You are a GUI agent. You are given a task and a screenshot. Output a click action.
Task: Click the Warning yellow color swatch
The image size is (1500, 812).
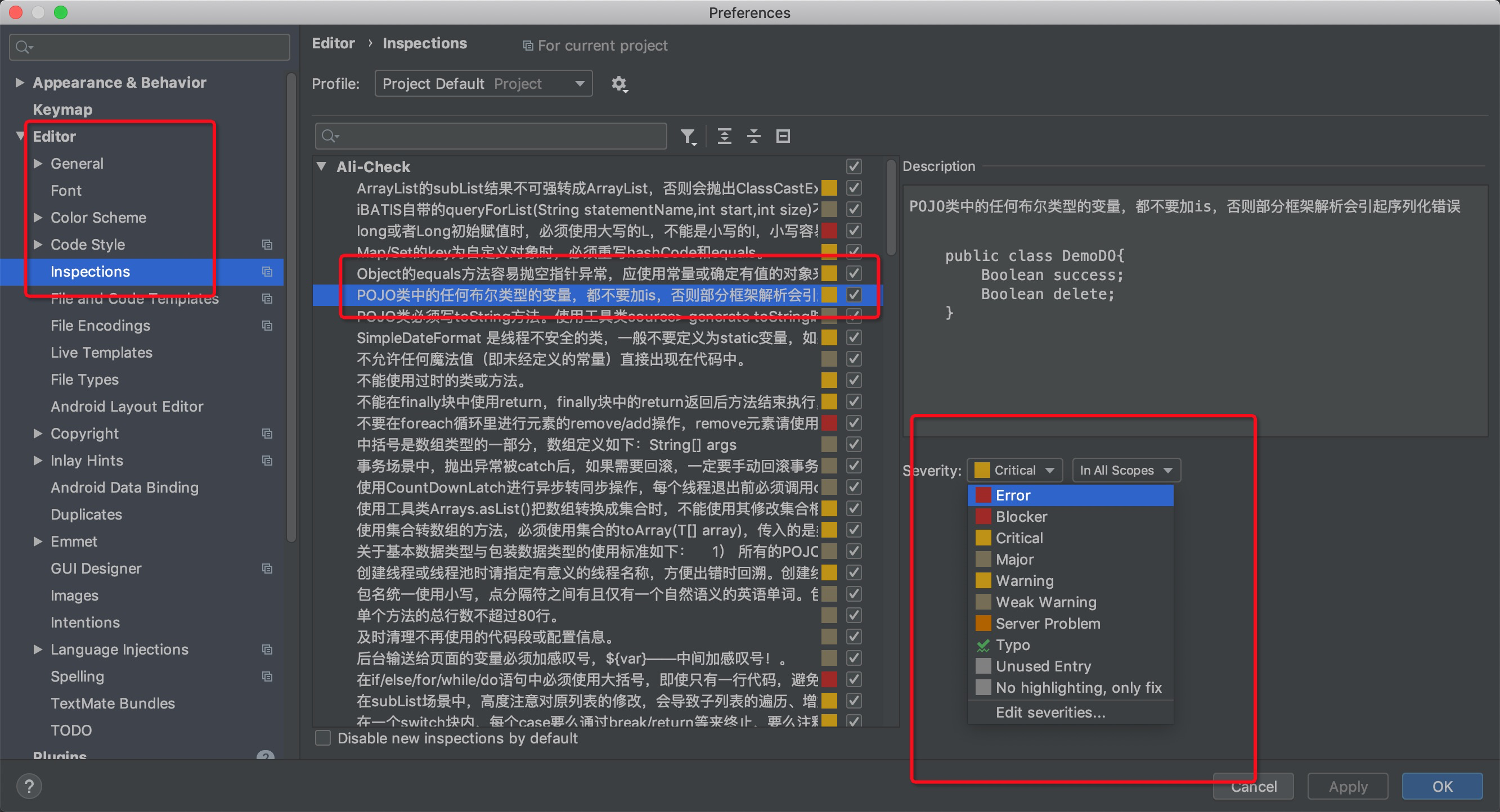983,580
